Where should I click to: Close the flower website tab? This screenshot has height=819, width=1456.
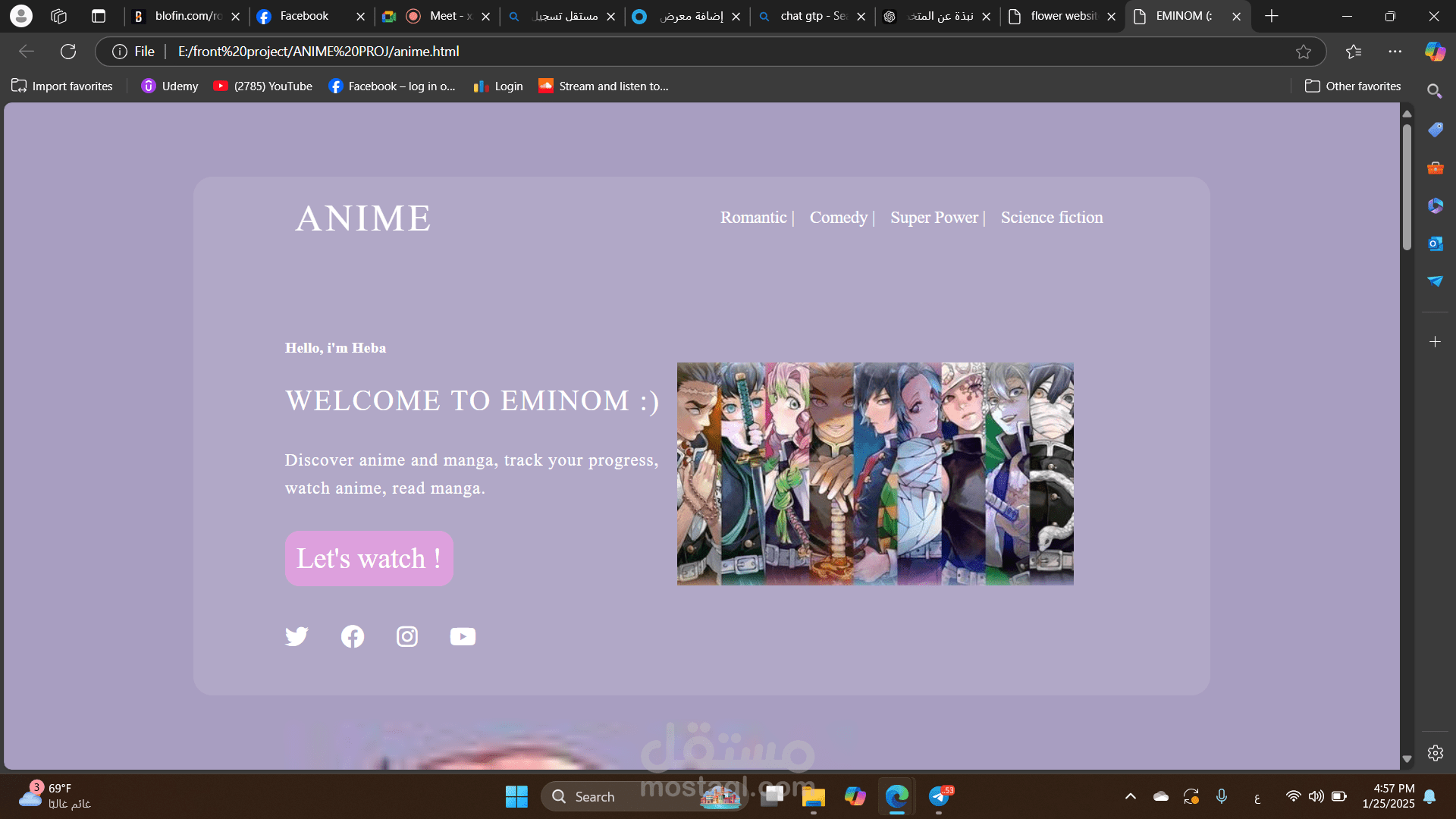point(1112,17)
